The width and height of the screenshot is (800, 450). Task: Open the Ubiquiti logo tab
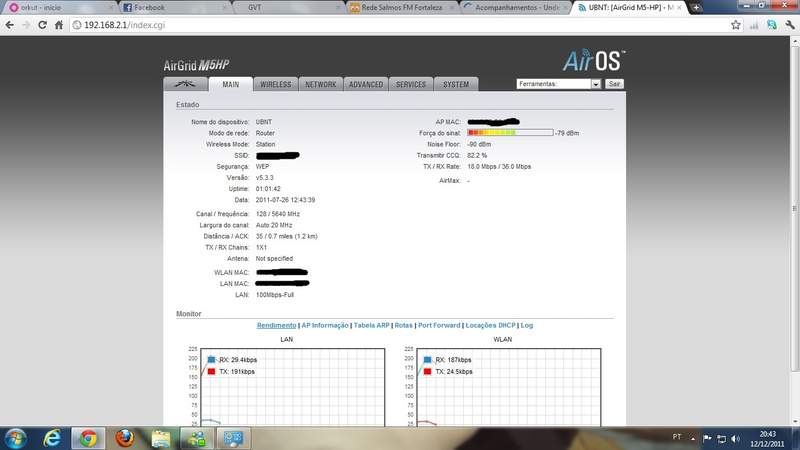click(186, 84)
